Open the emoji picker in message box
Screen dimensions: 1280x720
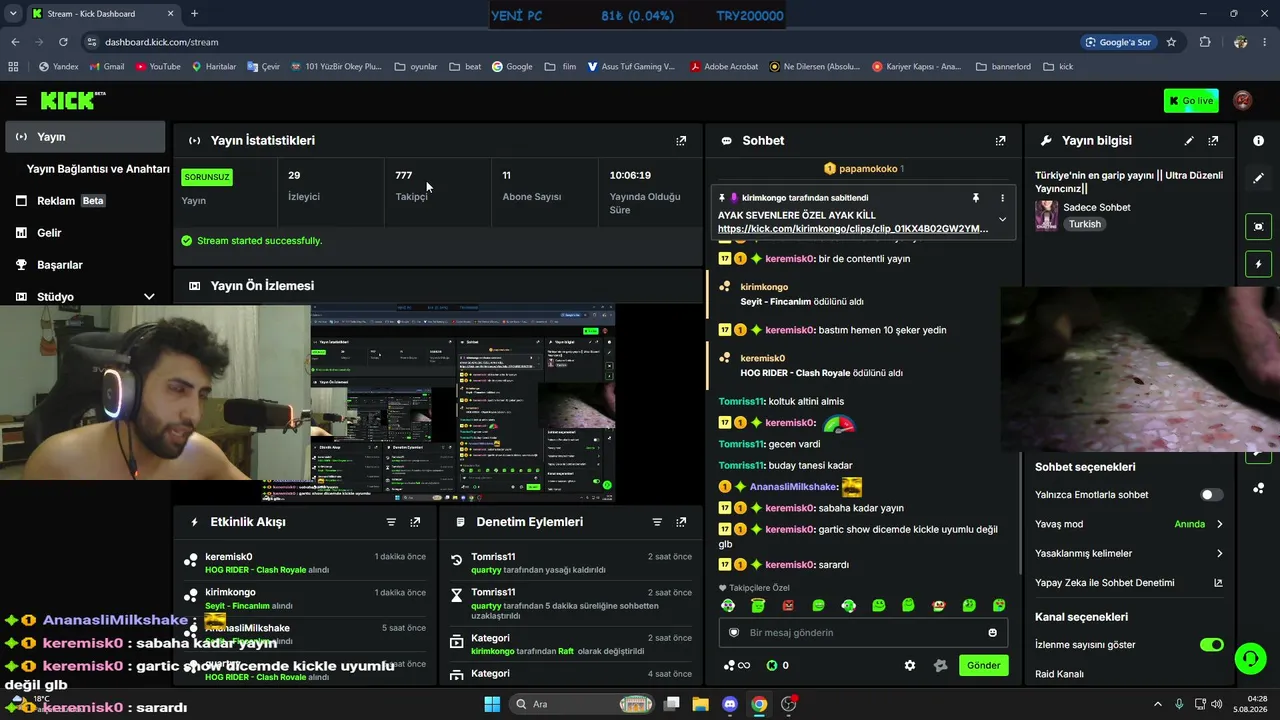pos(992,632)
